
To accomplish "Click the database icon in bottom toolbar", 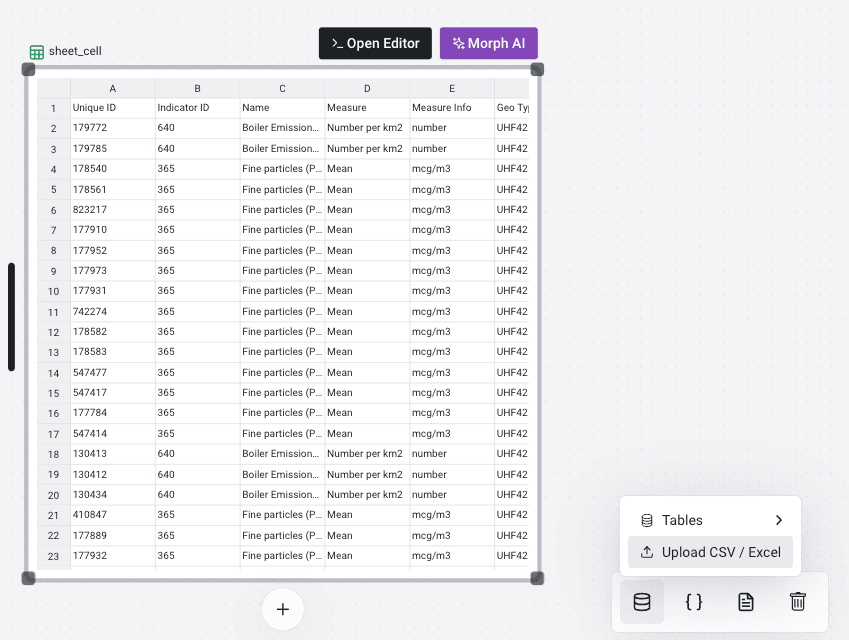I will tap(642, 602).
